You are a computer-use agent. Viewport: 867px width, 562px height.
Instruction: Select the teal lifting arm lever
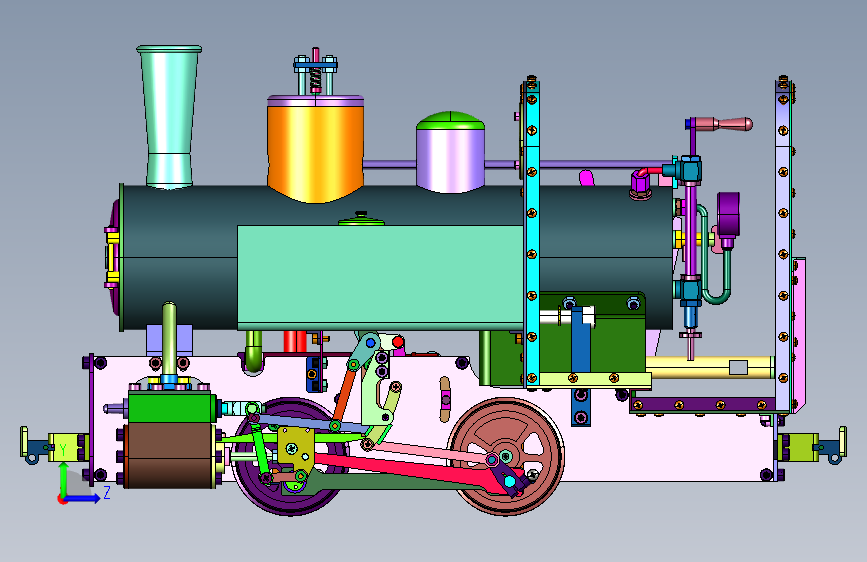363,351
